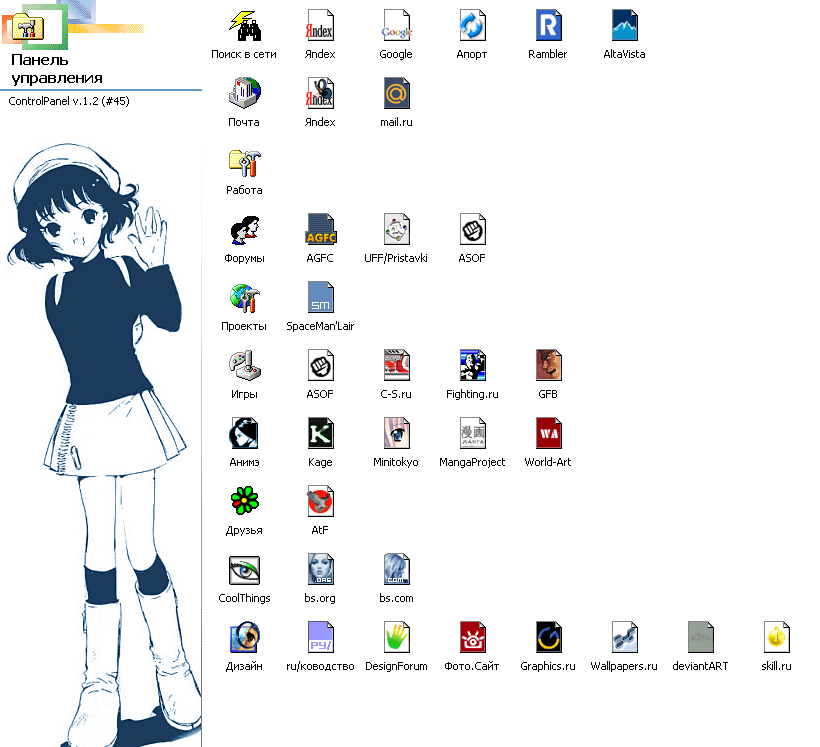Viewport: 820px width, 747px height.
Task: Open the DesignForum green hand icon
Action: (x=396, y=638)
